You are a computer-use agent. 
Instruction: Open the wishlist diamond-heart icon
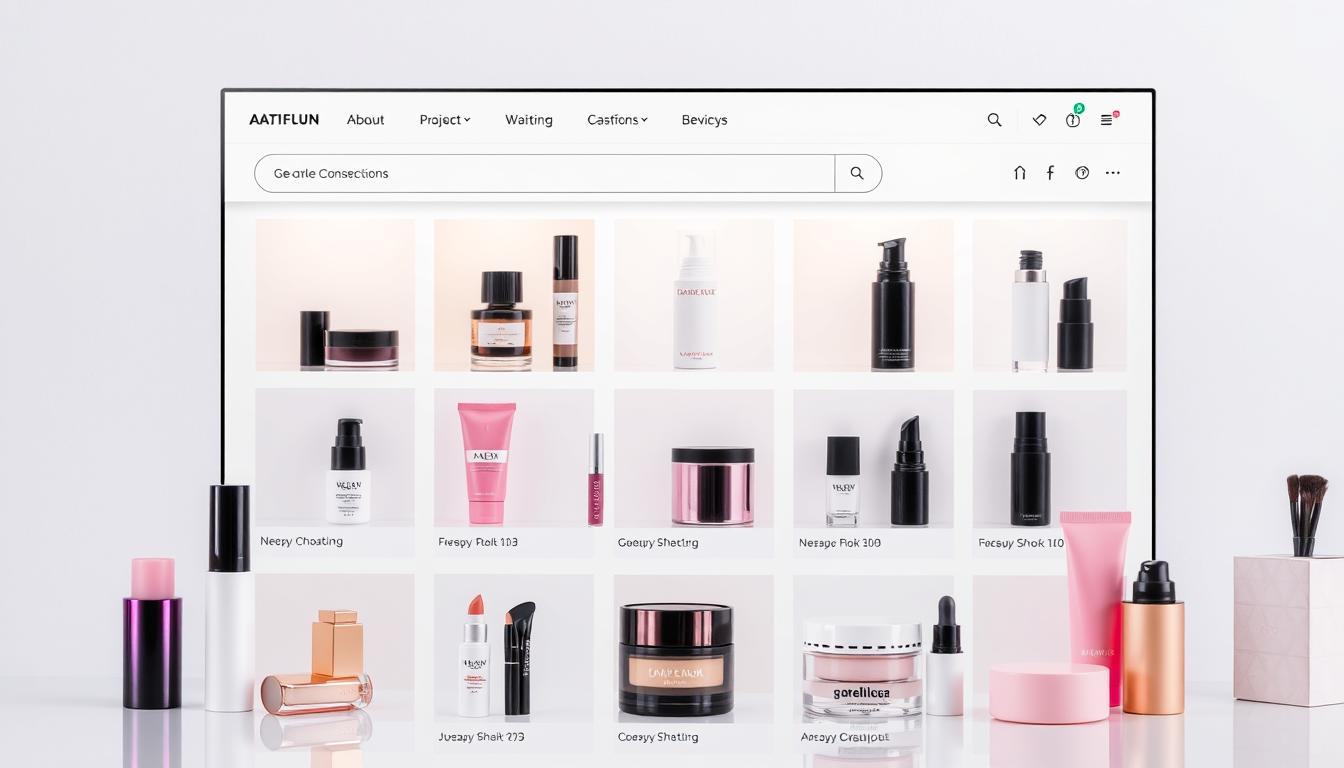[x=1039, y=120]
